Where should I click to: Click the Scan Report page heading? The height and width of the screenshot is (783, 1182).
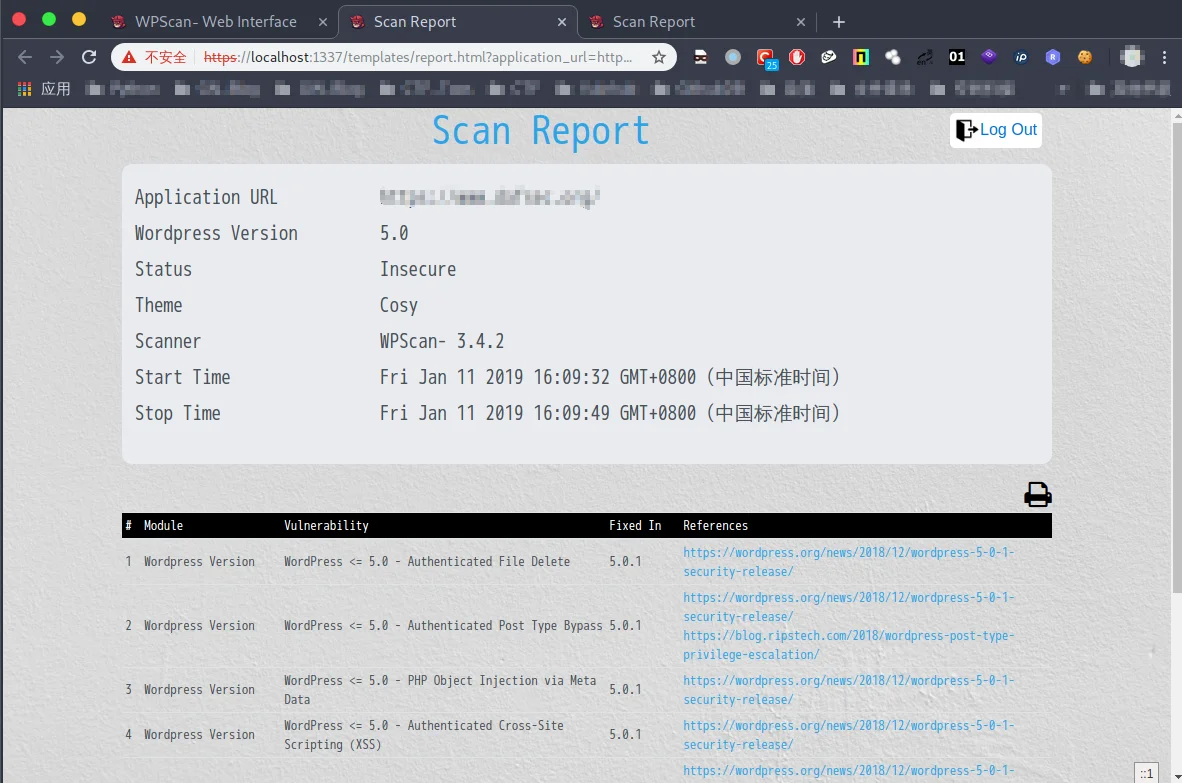pyautogui.click(x=540, y=131)
